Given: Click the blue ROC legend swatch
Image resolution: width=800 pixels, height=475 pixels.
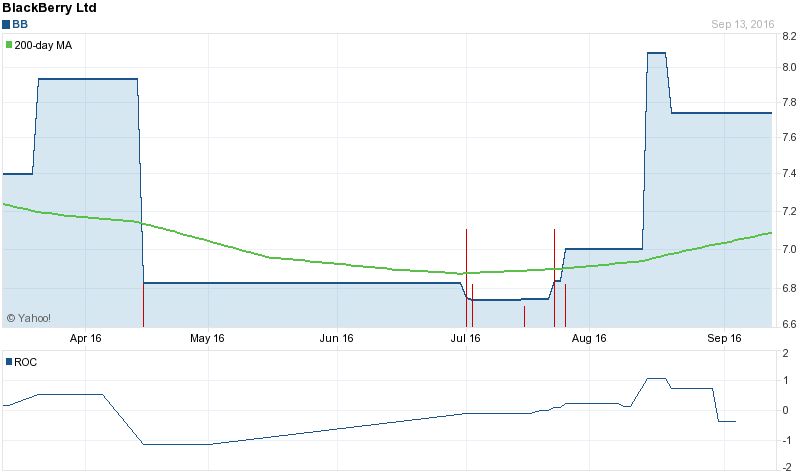Looking at the screenshot, I should point(9,362).
